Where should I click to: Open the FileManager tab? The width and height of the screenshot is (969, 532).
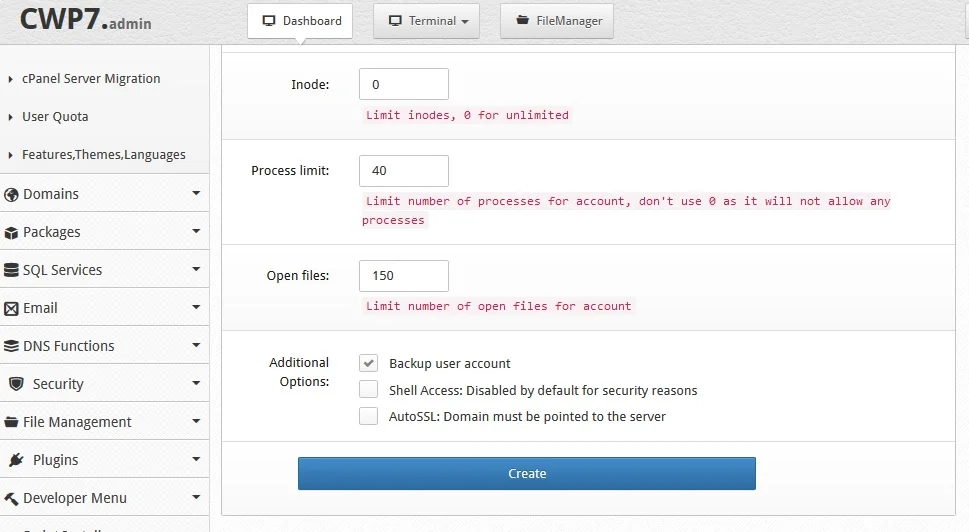(x=557, y=21)
